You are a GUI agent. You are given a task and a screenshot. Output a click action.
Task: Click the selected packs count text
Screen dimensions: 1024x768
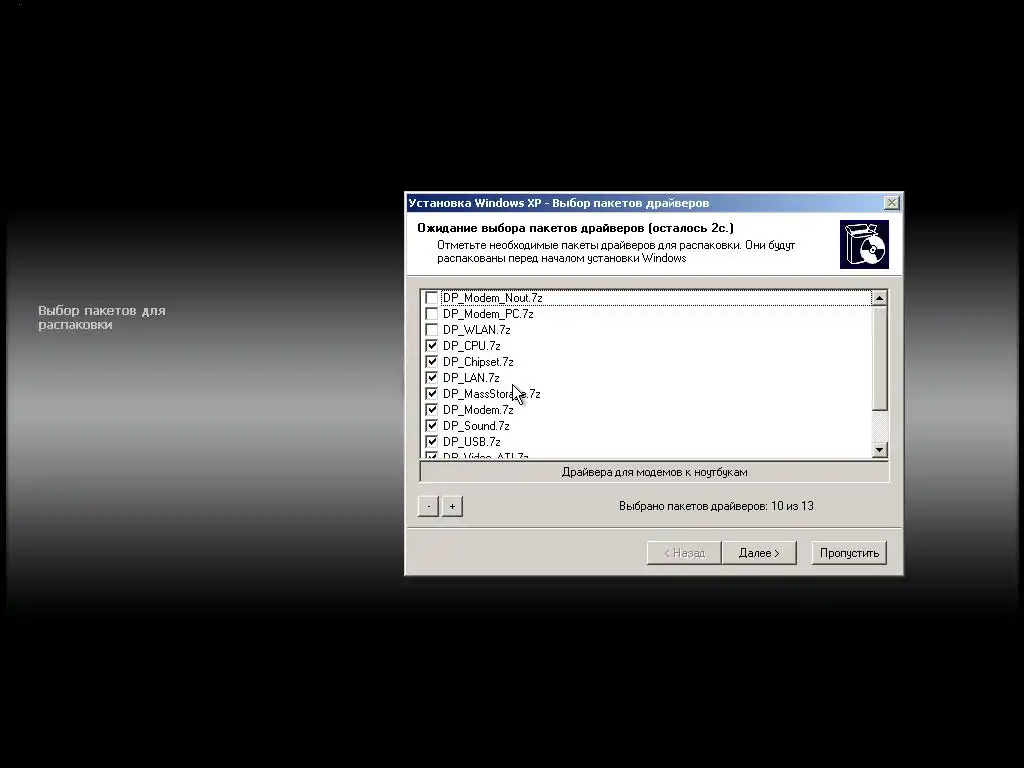coord(716,506)
